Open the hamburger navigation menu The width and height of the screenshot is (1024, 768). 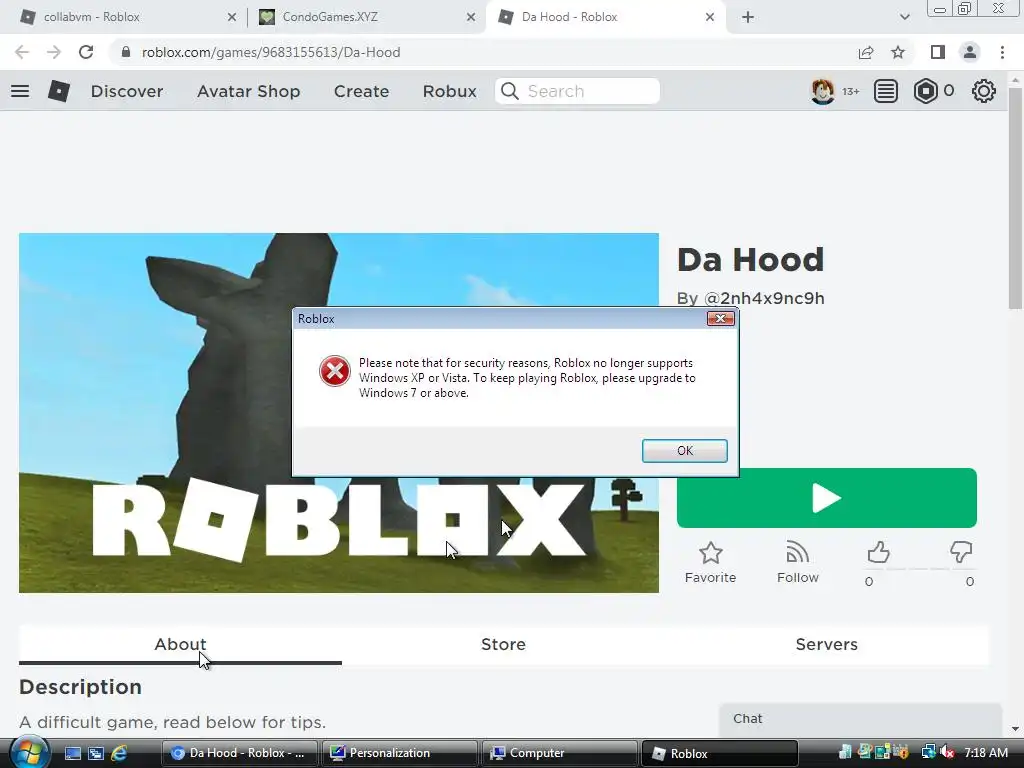(x=20, y=91)
